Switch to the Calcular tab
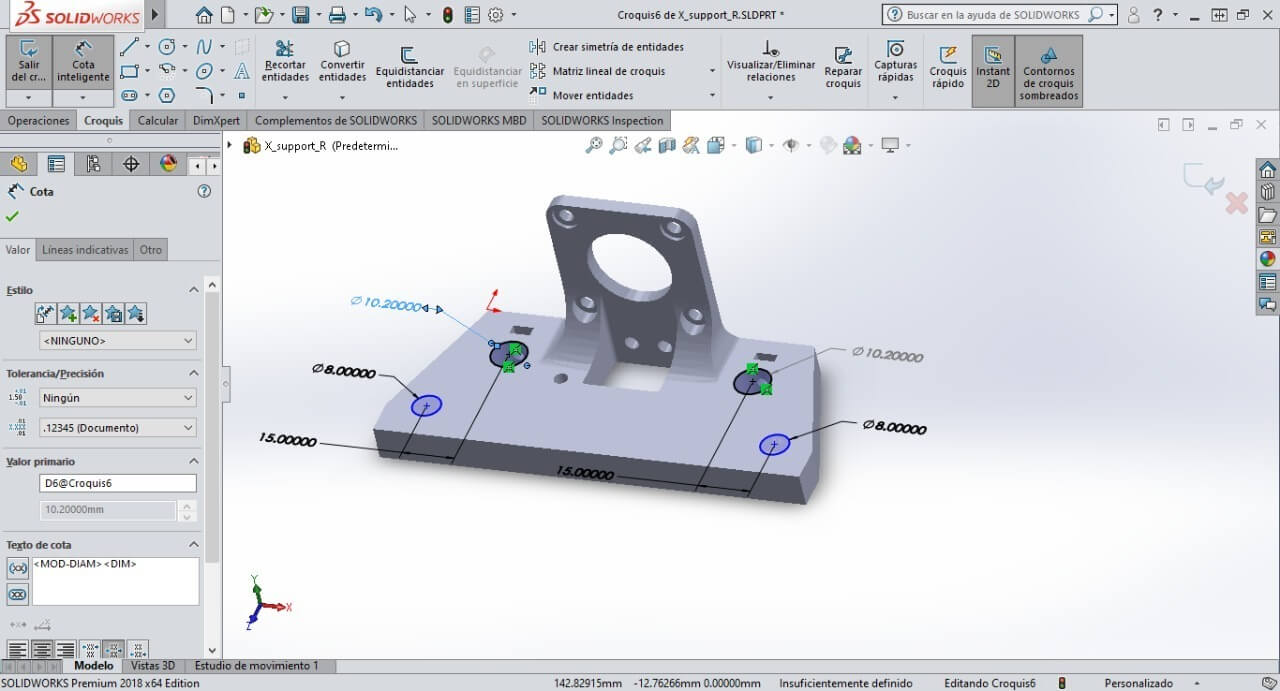The width and height of the screenshot is (1280, 691). tap(157, 120)
